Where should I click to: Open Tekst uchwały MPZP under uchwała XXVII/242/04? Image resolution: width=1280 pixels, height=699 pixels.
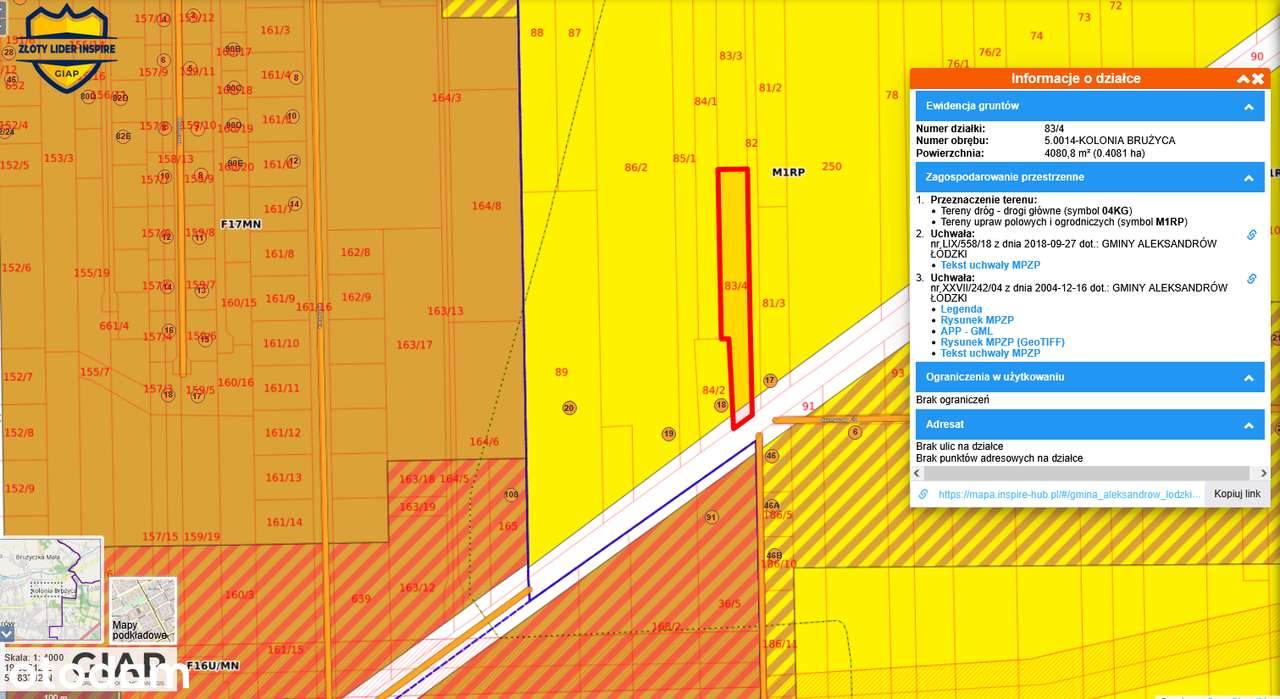(990, 353)
